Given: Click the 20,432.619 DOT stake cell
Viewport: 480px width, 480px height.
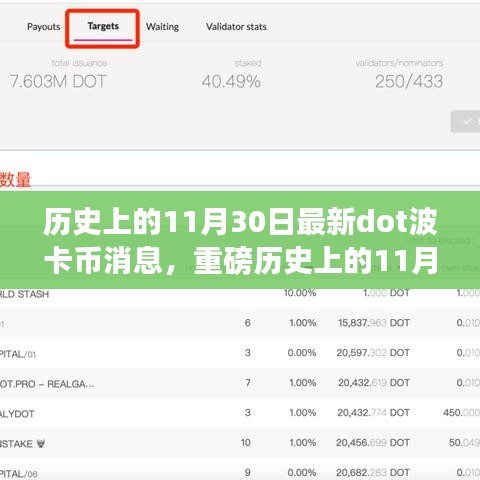Looking at the screenshot, I should [x=374, y=383].
